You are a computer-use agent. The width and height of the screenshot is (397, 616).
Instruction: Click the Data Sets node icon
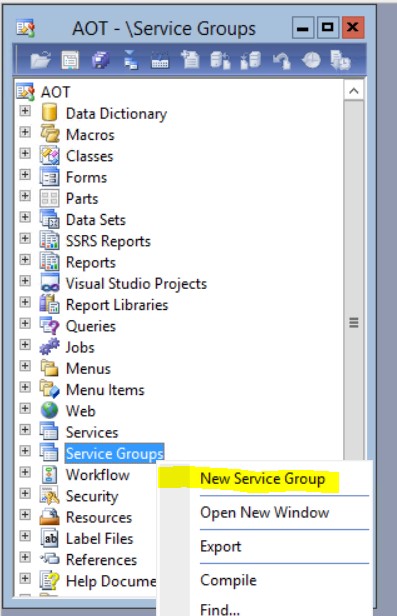[x=49, y=219]
